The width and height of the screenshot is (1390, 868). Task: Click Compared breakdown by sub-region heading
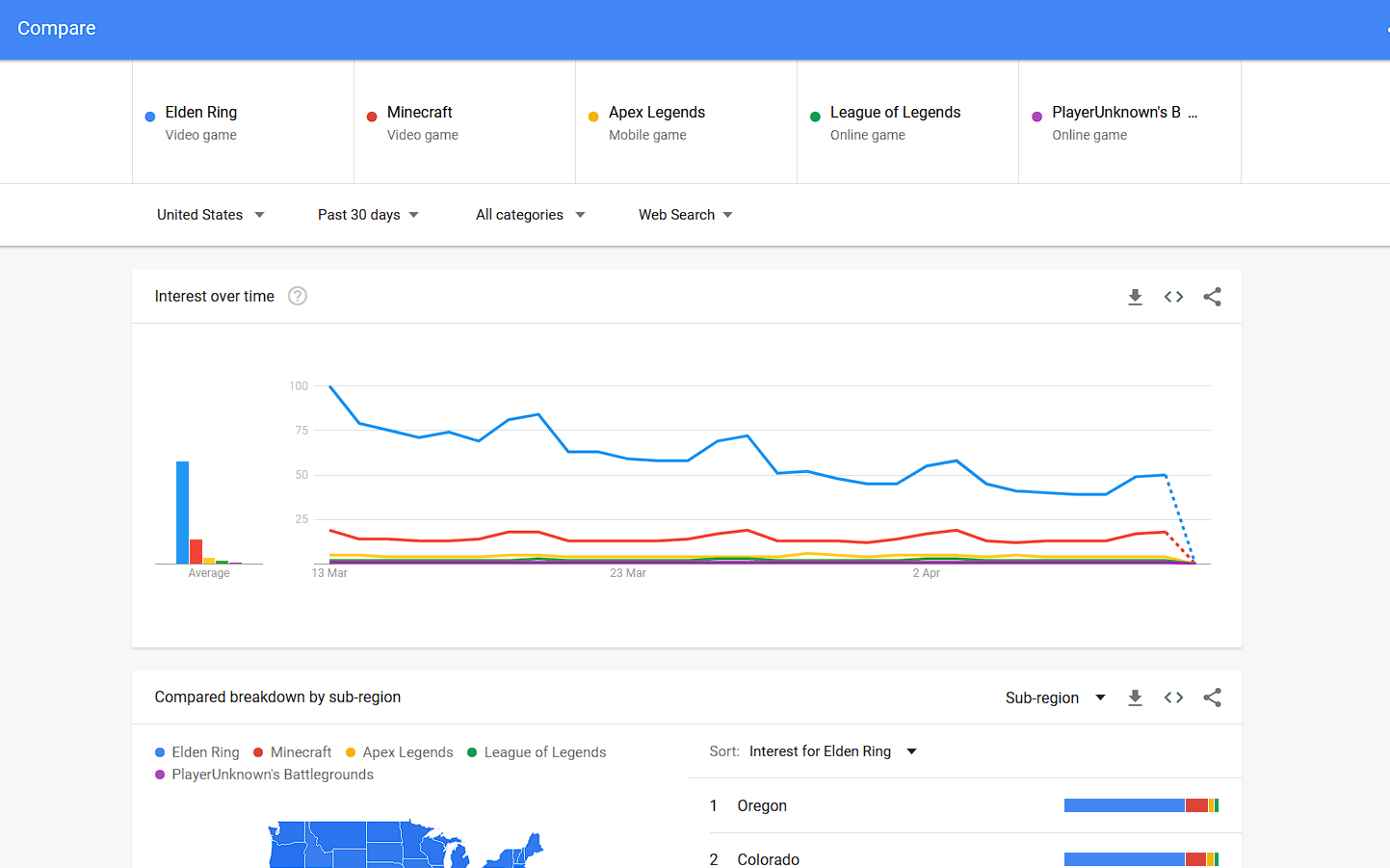(x=277, y=697)
